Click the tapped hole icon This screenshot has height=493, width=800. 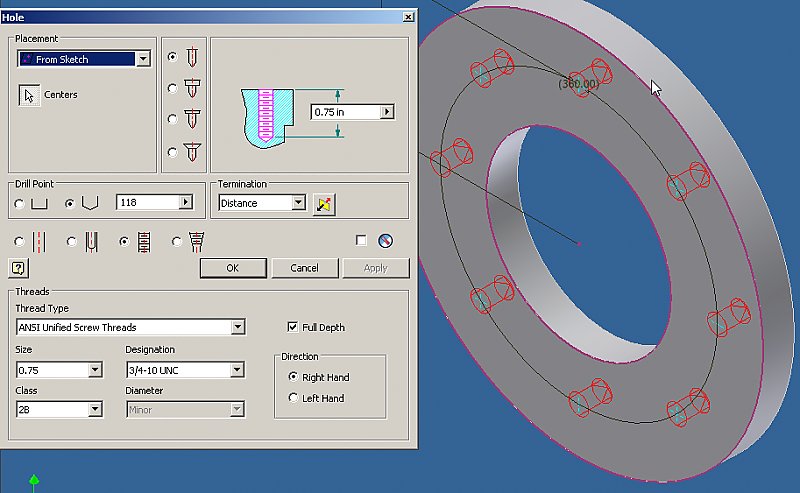tap(144, 242)
